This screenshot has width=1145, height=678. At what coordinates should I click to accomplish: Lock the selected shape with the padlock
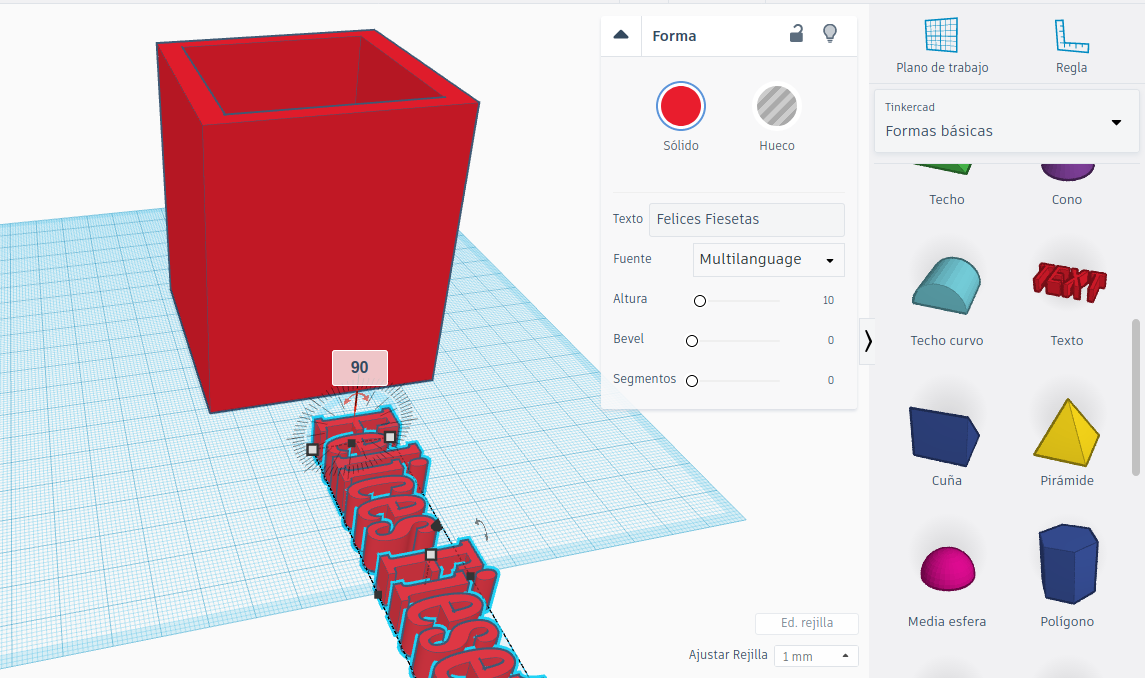(796, 33)
